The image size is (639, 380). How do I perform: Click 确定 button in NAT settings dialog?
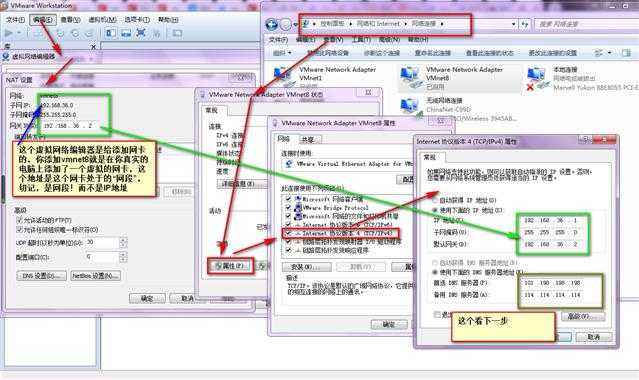tap(147, 298)
